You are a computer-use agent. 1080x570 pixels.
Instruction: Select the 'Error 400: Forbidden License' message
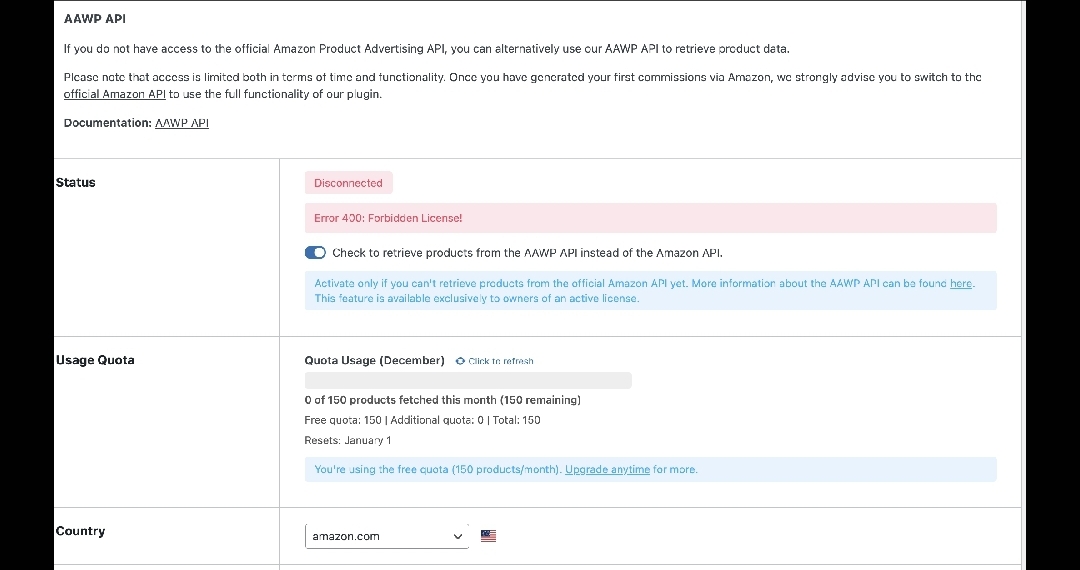388,218
